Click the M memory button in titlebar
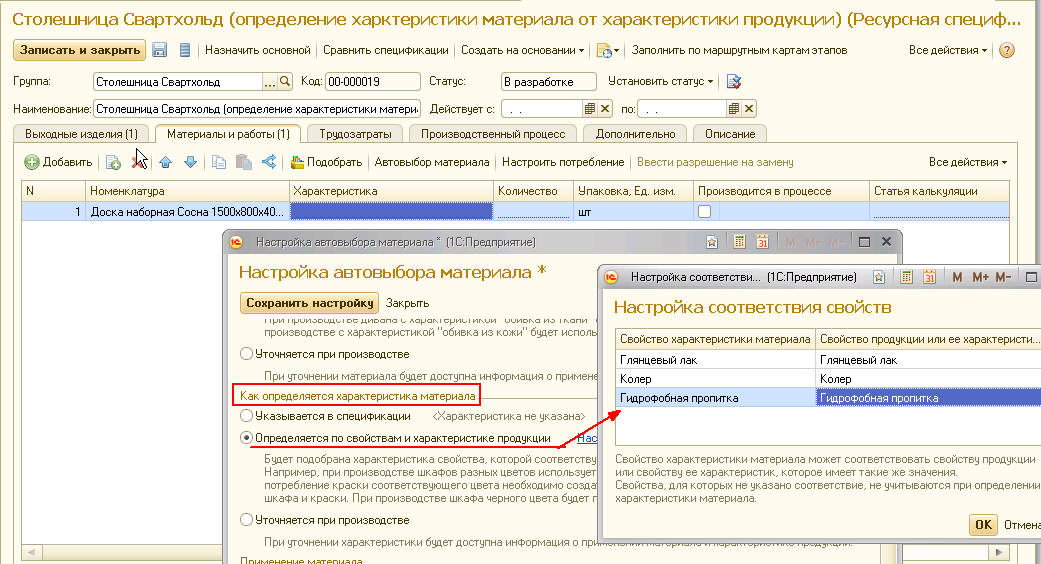The height and width of the screenshot is (564, 1041). [x=957, y=277]
